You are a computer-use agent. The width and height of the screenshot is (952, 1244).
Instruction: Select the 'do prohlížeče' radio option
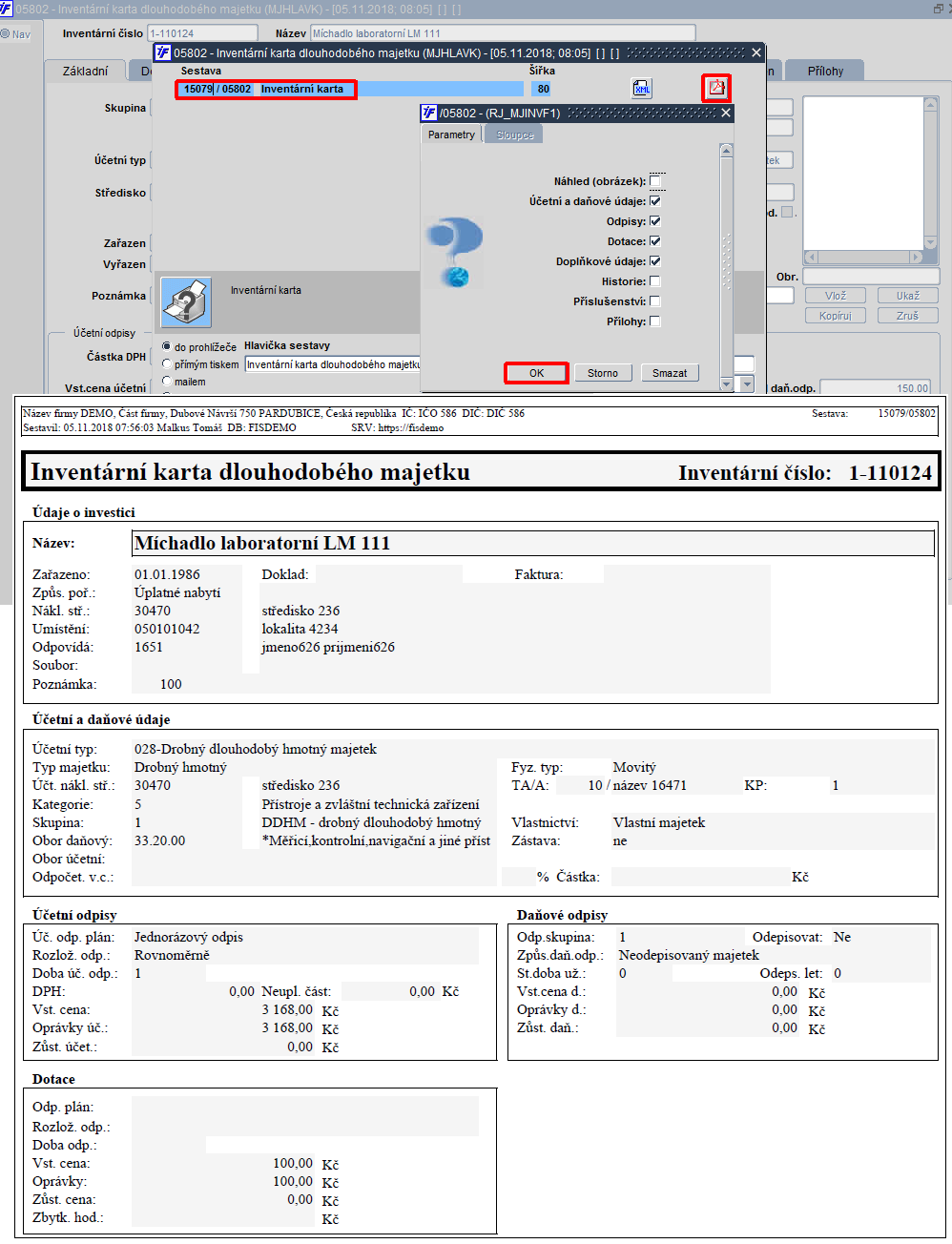point(167,346)
